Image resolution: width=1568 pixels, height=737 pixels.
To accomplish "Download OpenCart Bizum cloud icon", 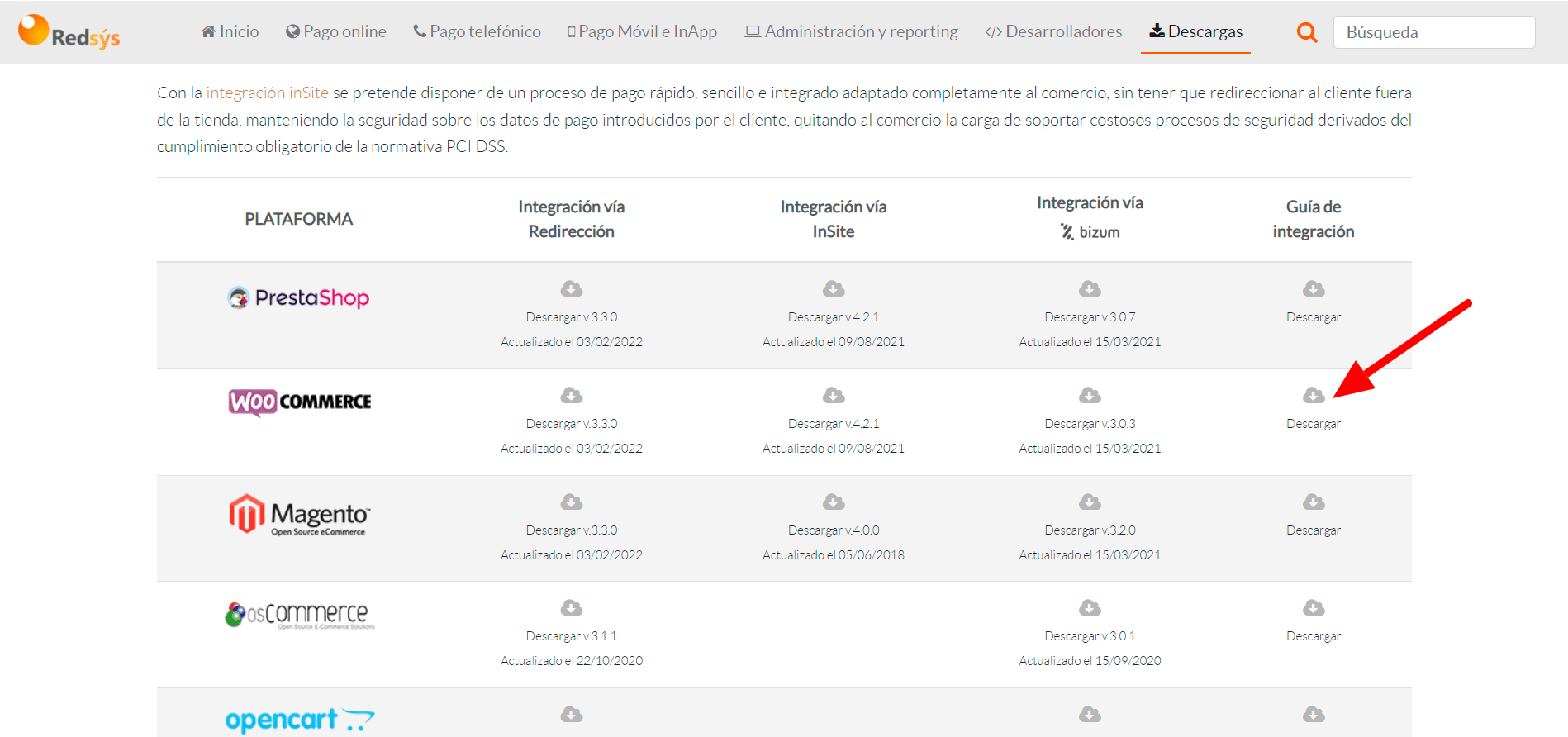I will 1090,714.
